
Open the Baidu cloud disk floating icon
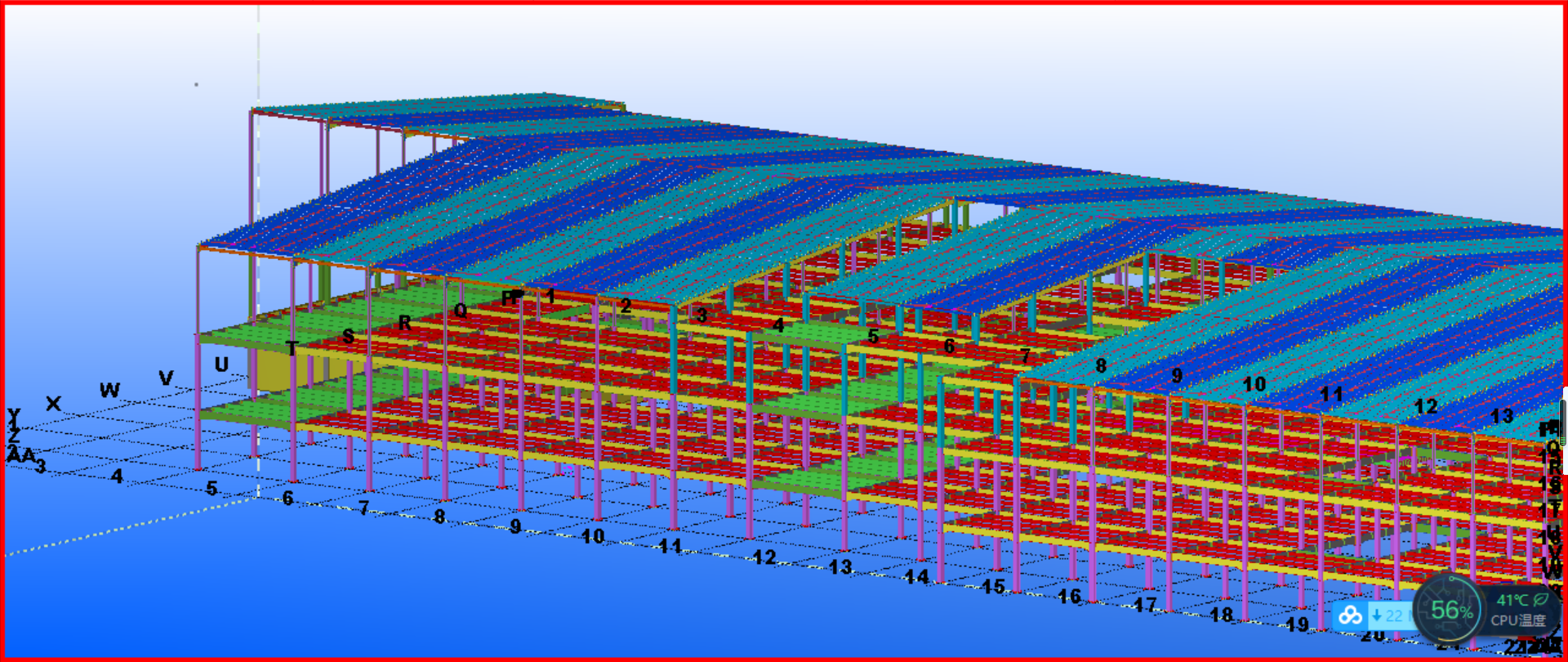1350,615
